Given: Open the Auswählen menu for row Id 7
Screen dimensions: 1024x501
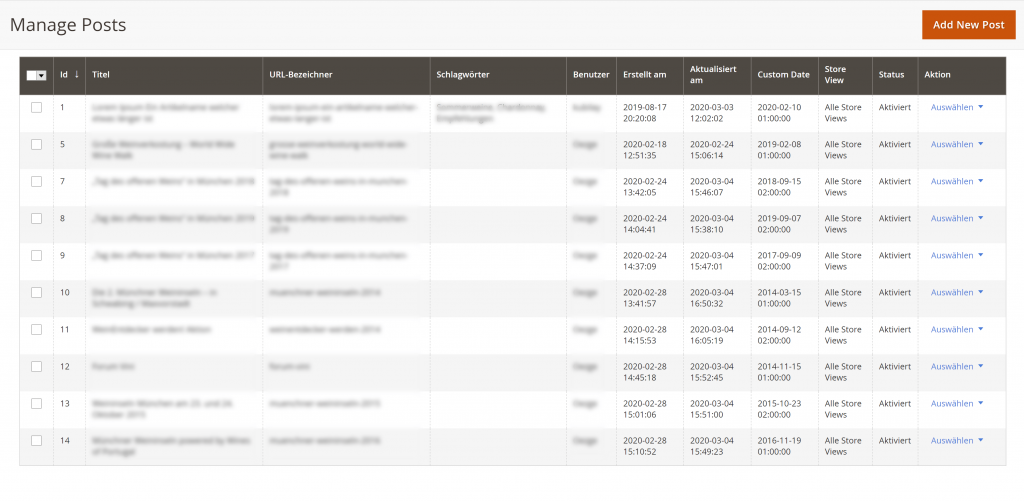Looking at the screenshot, I should [x=957, y=182].
